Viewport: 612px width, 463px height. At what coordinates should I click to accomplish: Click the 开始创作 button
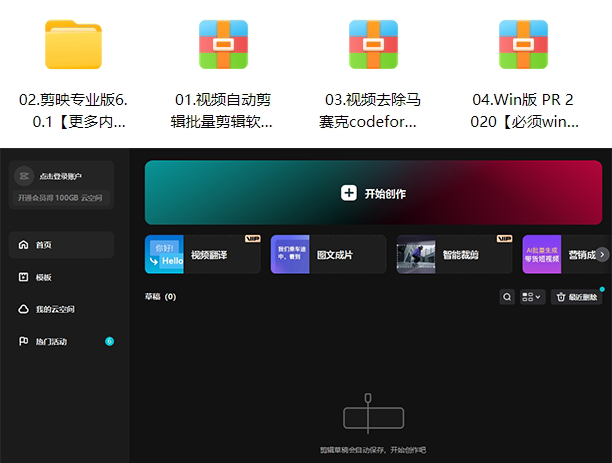[373, 193]
